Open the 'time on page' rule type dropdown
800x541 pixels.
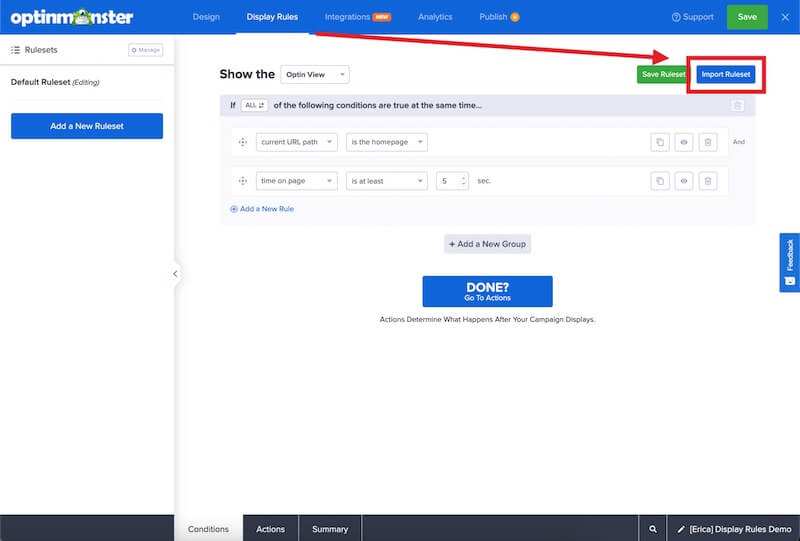click(x=296, y=181)
